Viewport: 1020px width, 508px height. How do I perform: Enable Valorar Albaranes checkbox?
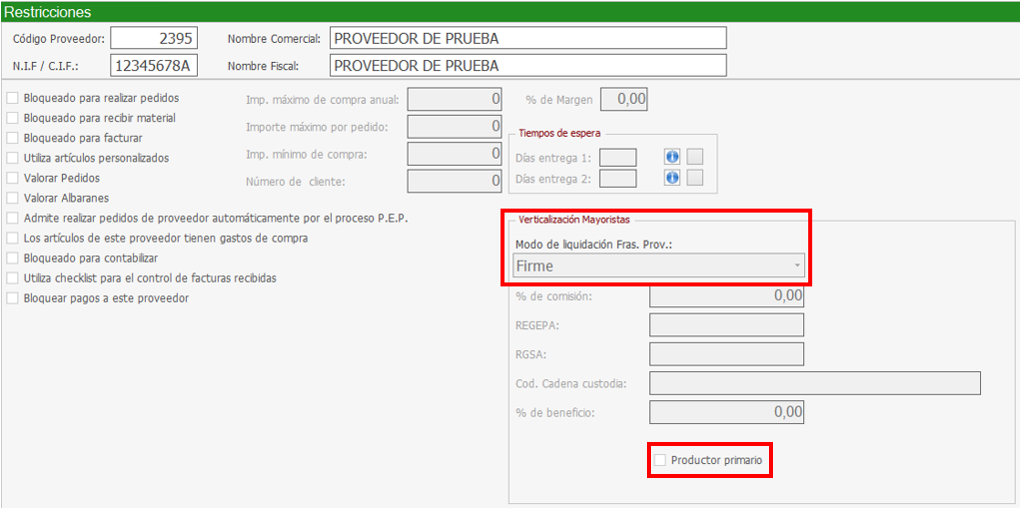[13, 198]
